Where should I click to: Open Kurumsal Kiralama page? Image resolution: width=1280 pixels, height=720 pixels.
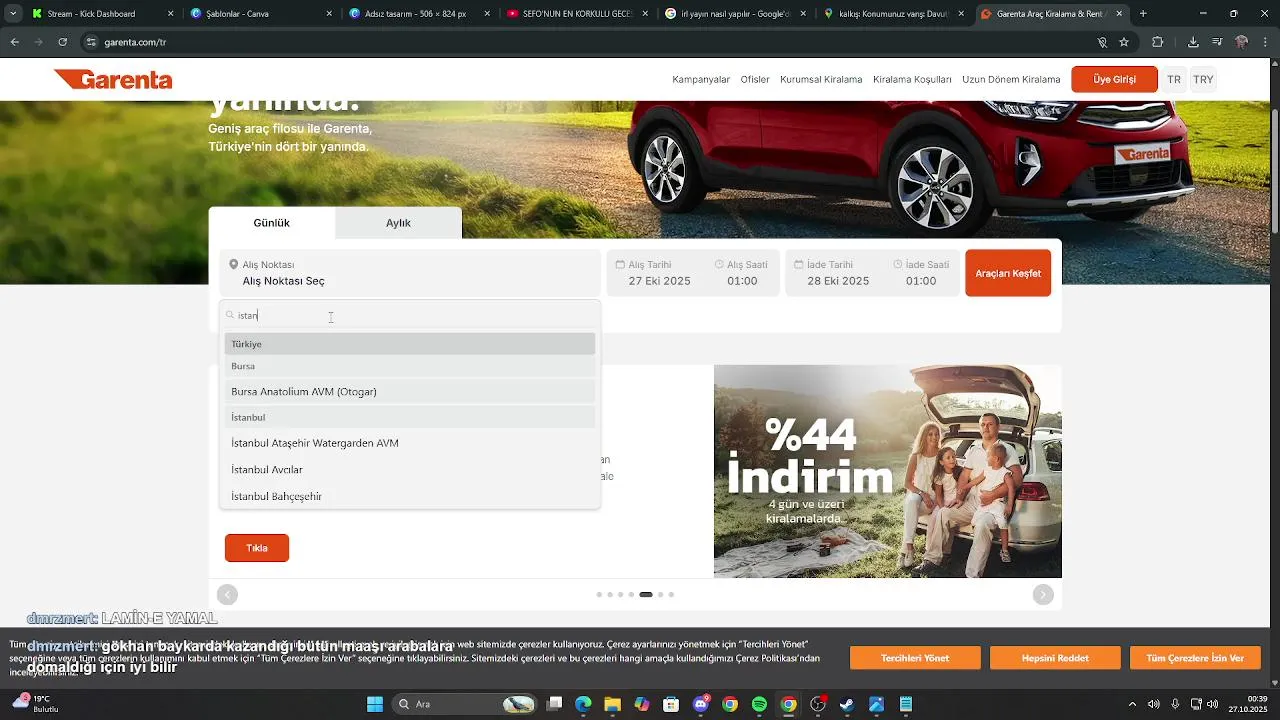(x=821, y=79)
